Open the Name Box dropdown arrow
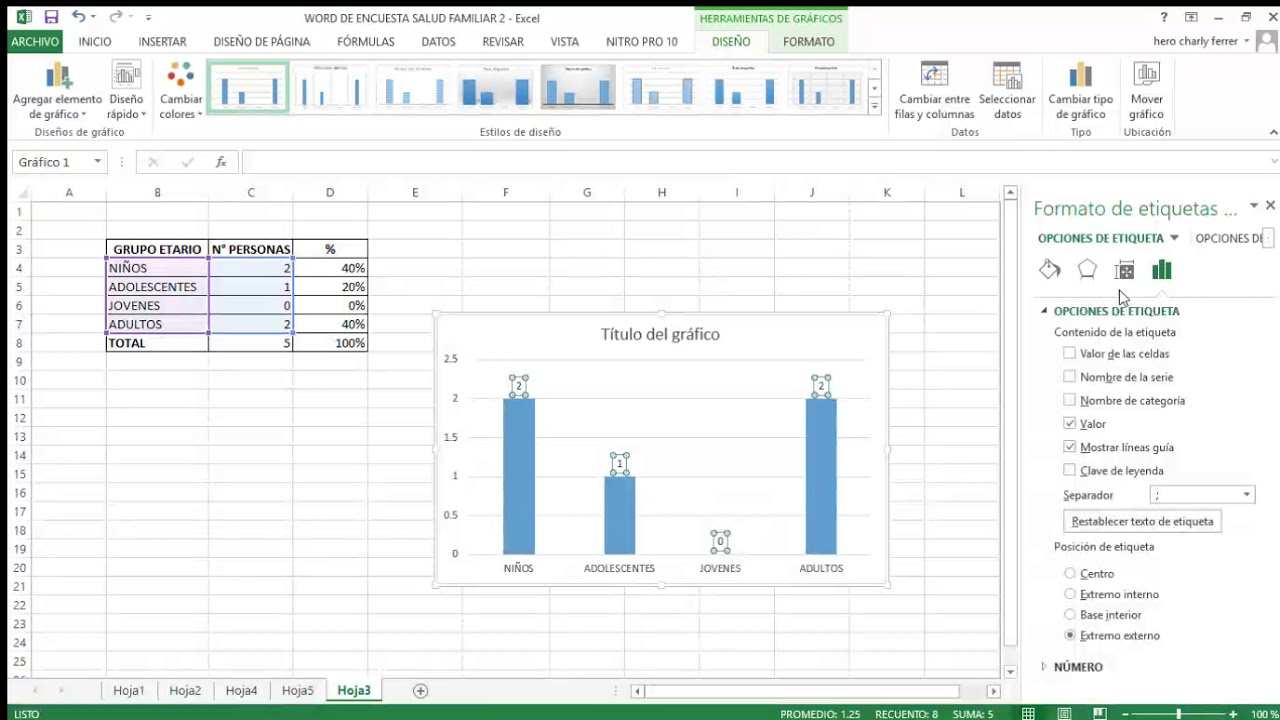1280x720 pixels. point(97,162)
